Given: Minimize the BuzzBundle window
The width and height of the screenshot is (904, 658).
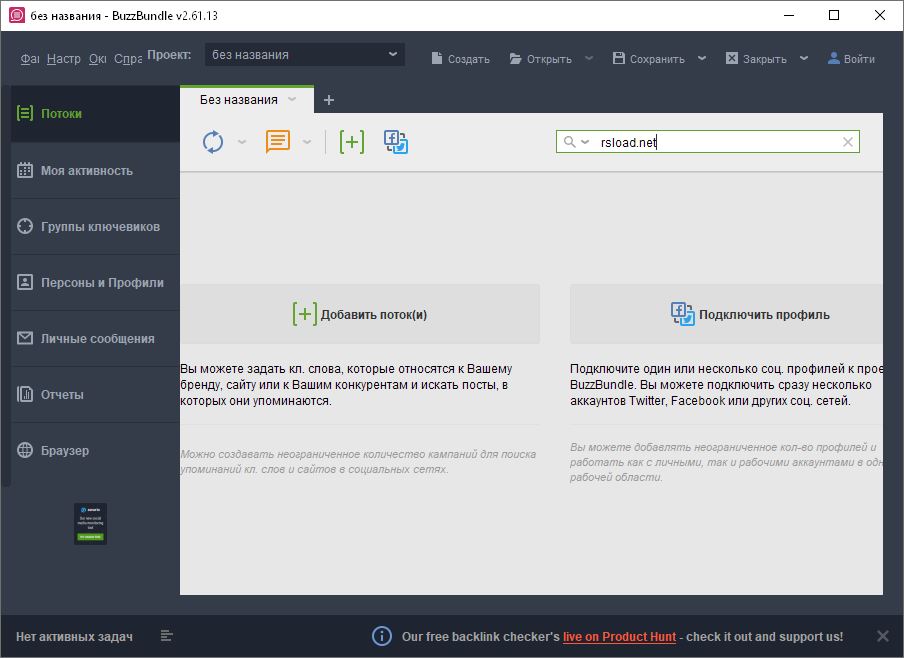Looking at the screenshot, I should click(x=789, y=15).
